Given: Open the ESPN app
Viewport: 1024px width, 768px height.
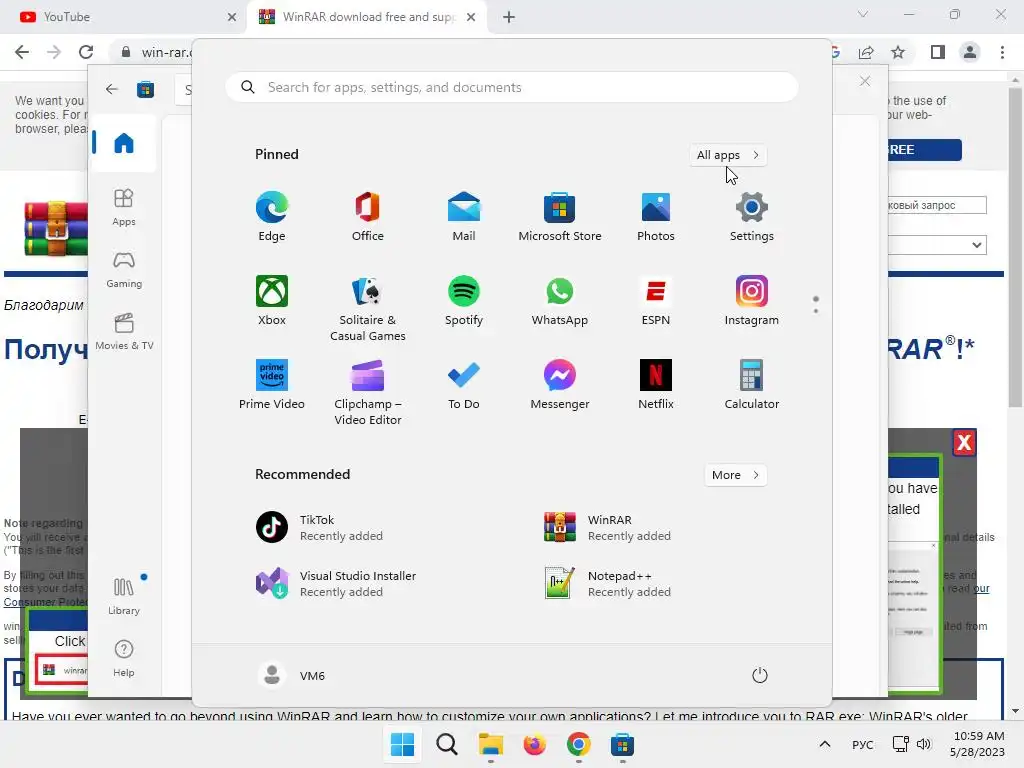Looking at the screenshot, I should click(656, 300).
